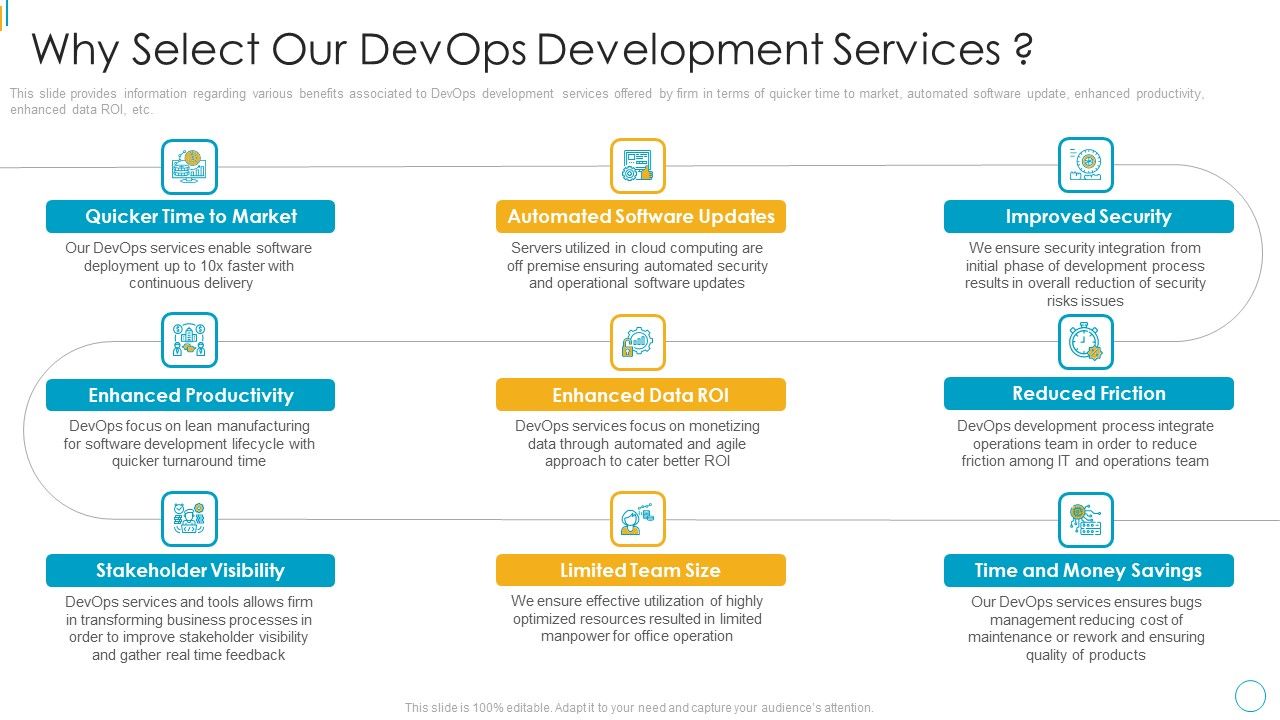Select the Time and Money Savings label
Image resolution: width=1280 pixels, height=720 pixels.
point(1089,570)
